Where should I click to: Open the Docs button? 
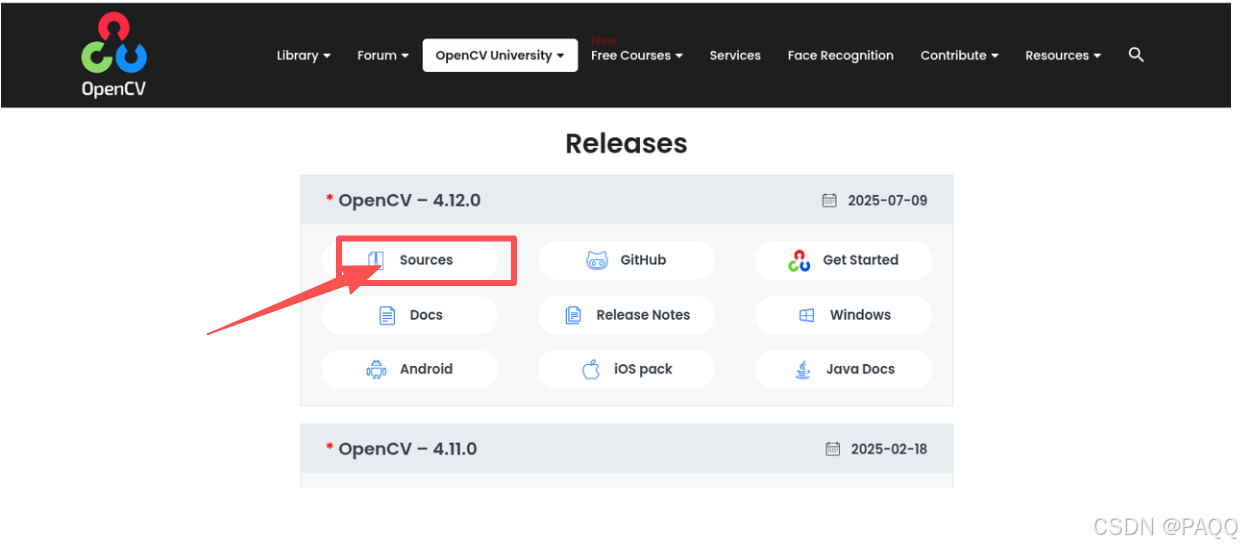click(x=409, y=315)
